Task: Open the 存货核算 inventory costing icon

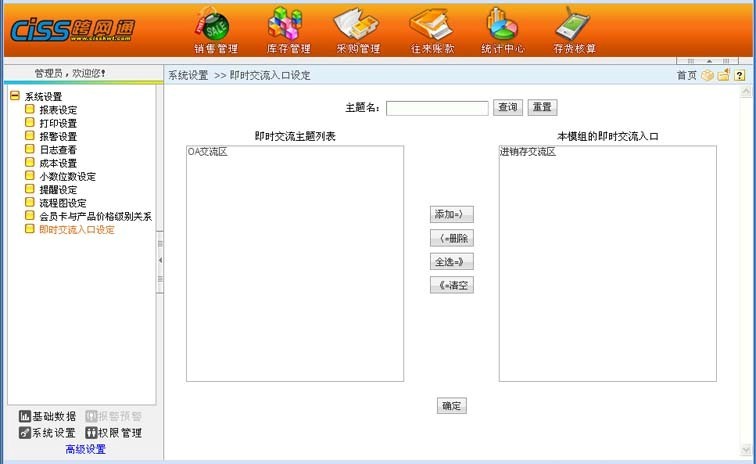Action: (575, 28)
